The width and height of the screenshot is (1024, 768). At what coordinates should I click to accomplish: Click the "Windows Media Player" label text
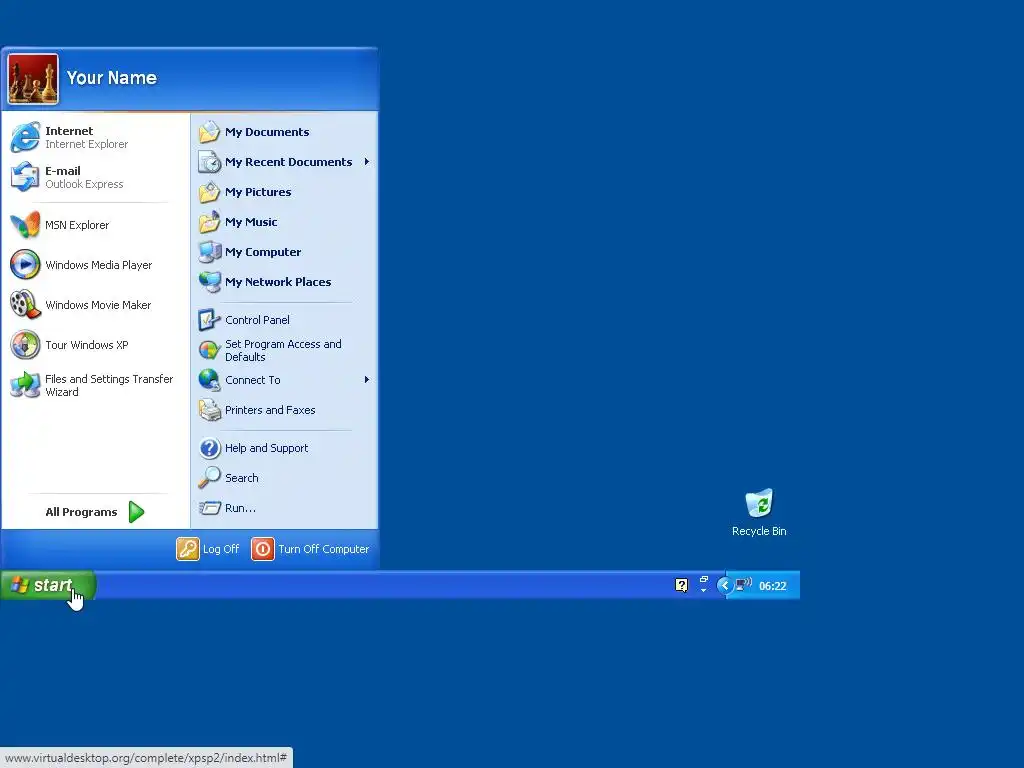[99, 265]
